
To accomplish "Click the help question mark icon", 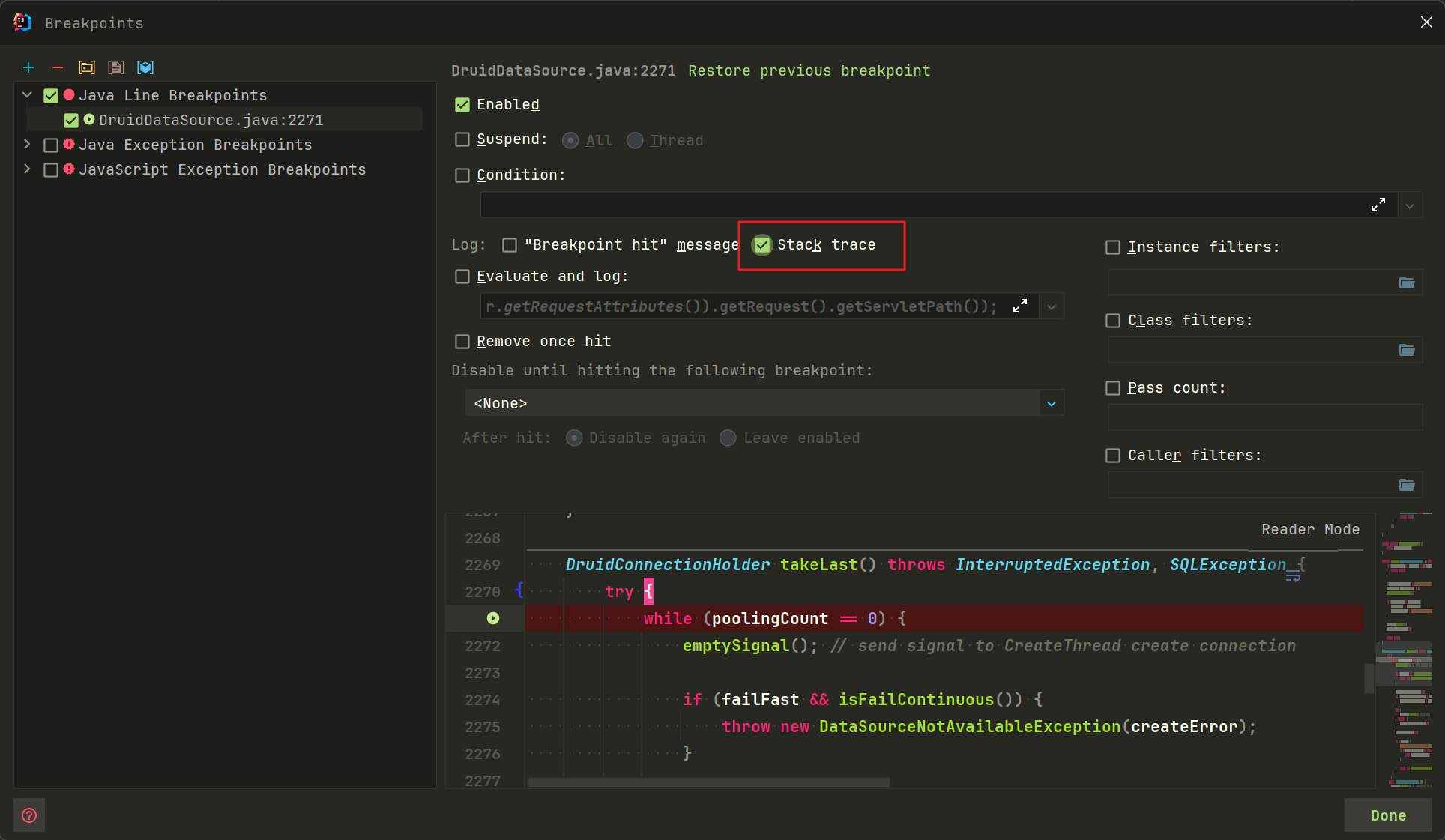I will point(29,815).
